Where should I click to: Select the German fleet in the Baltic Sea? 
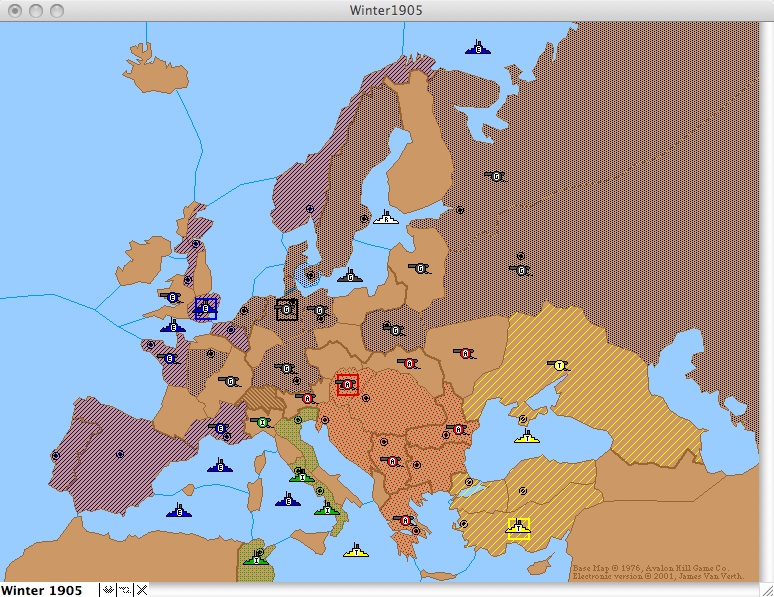click(x=350, y=276)
